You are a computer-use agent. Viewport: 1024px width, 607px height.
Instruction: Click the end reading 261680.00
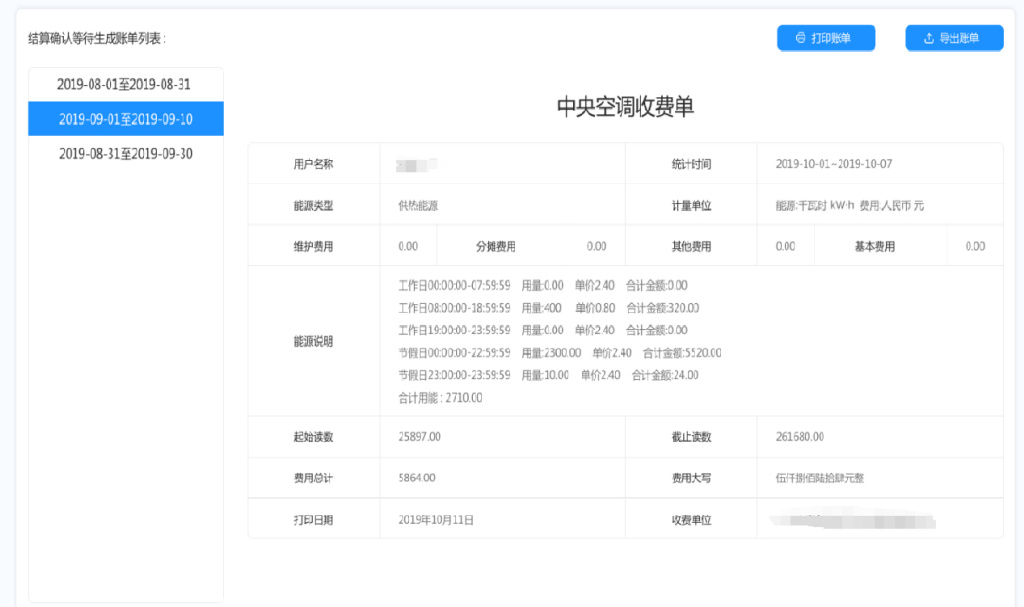pos(799,436)
